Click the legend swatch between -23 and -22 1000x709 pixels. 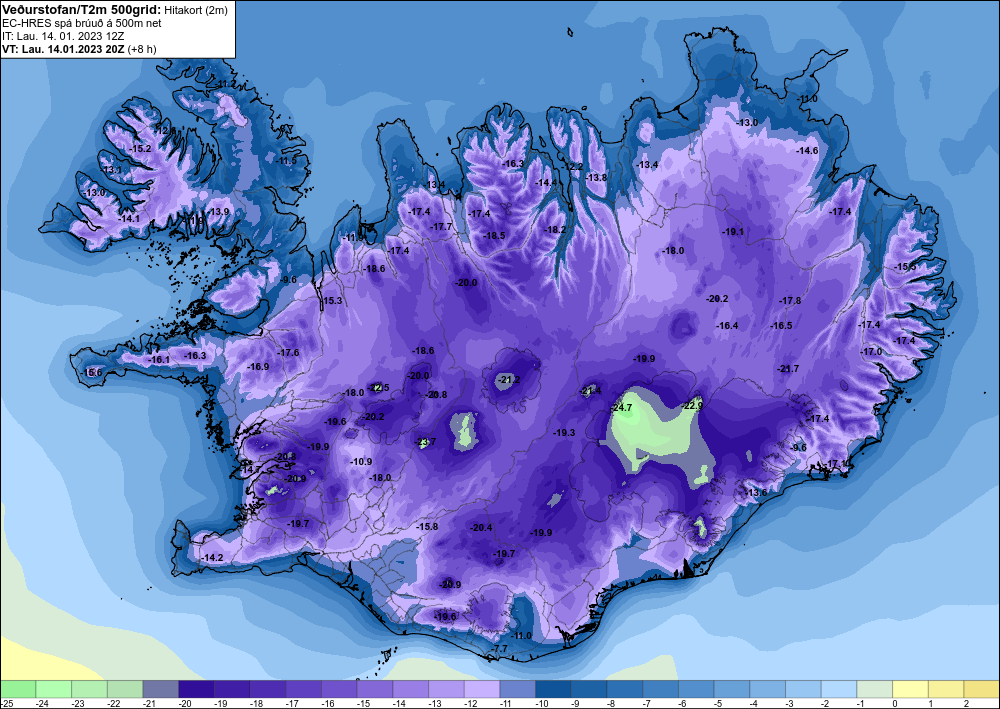coord(89,689)
